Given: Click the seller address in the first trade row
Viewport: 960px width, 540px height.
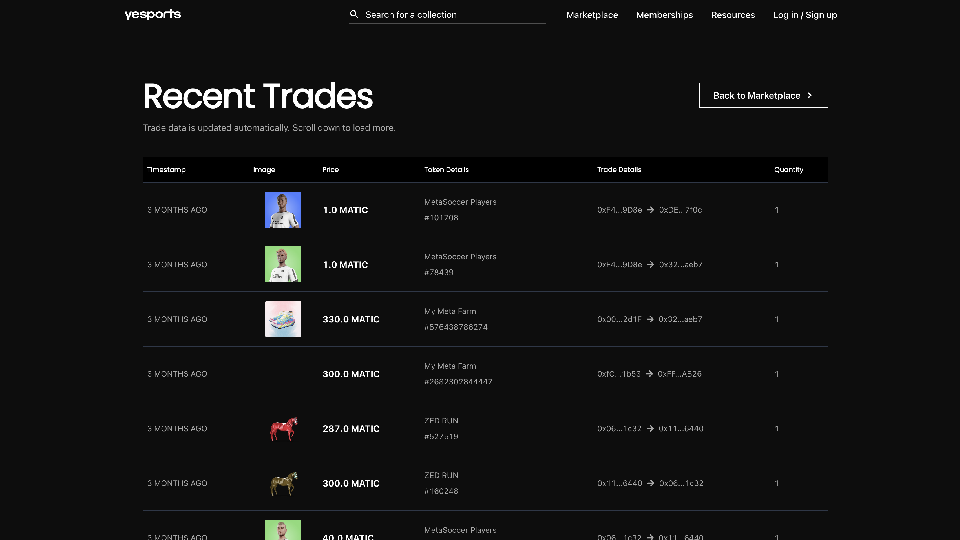Looking at the screenshot, I should click(x=620, y=210).
